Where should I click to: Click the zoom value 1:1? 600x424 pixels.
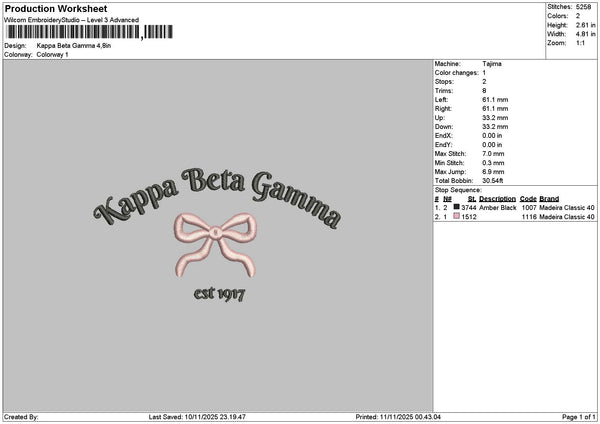(580, 43)
